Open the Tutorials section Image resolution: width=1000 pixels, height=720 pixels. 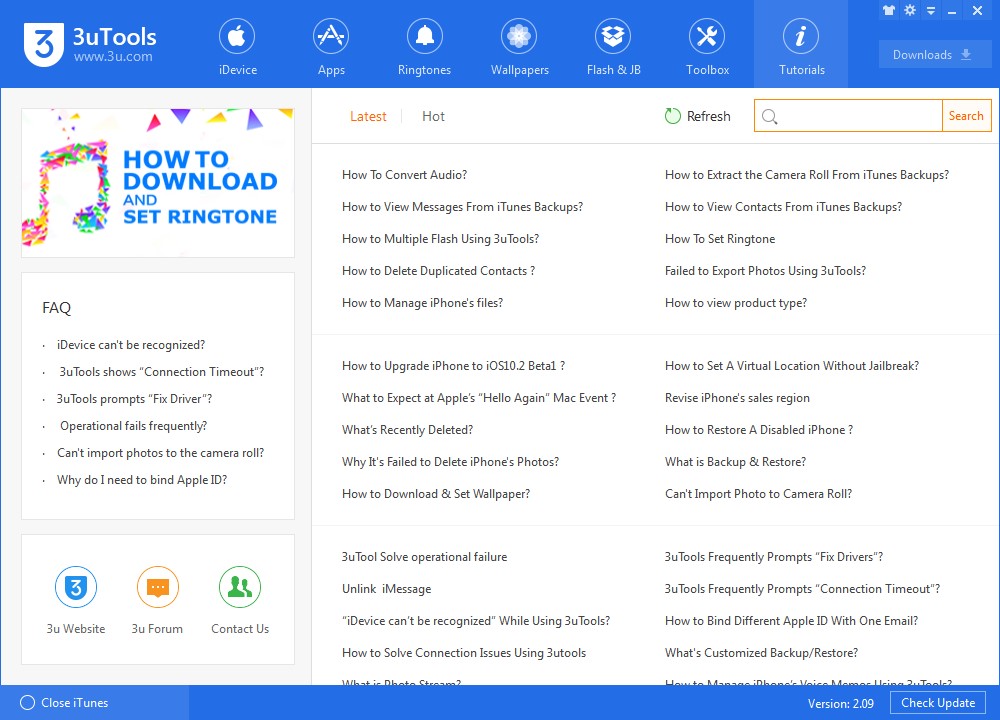801,46
